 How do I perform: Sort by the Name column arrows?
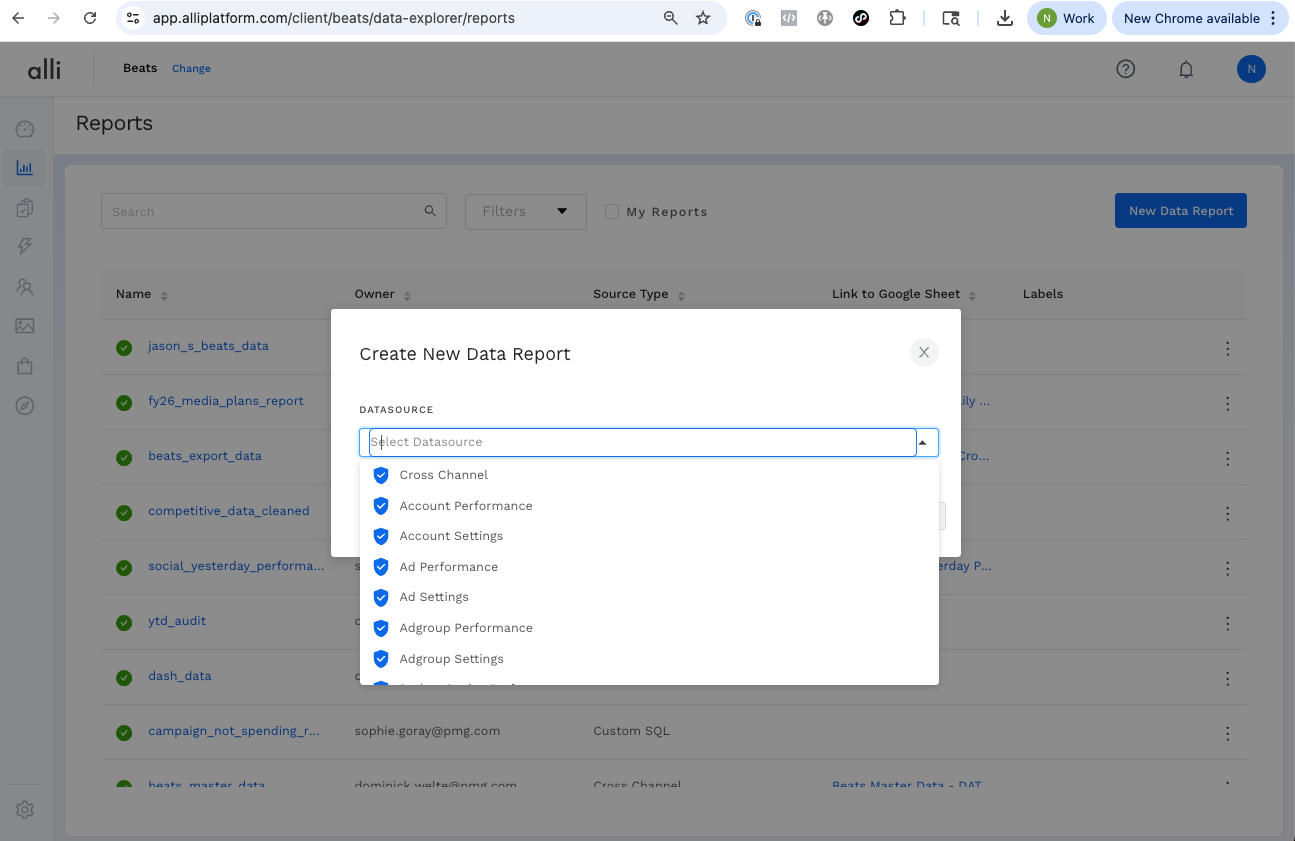pos(164,295)
